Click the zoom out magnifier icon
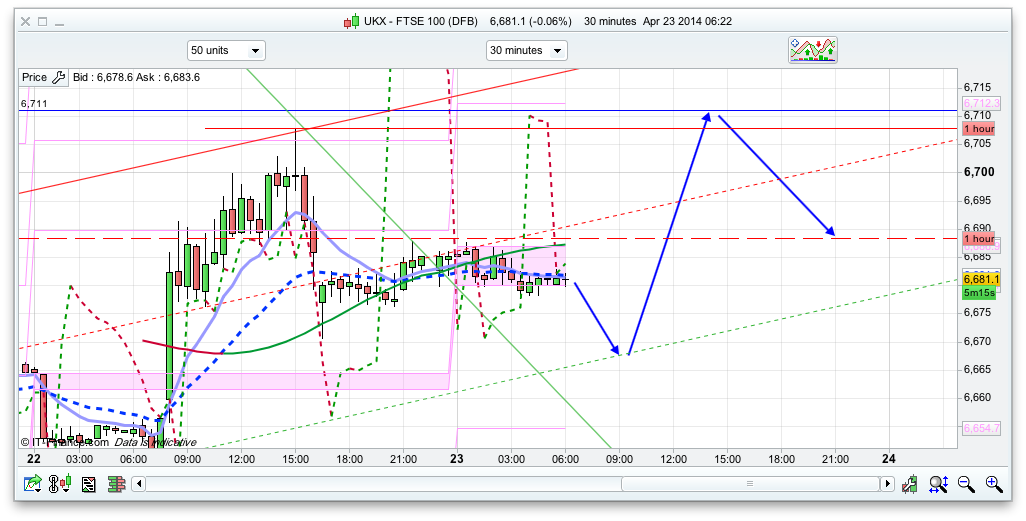 pos(966,484)
